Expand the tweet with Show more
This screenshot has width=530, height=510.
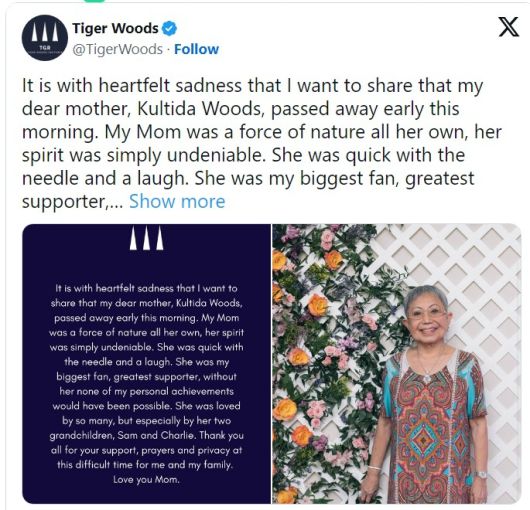coord(177,201)
